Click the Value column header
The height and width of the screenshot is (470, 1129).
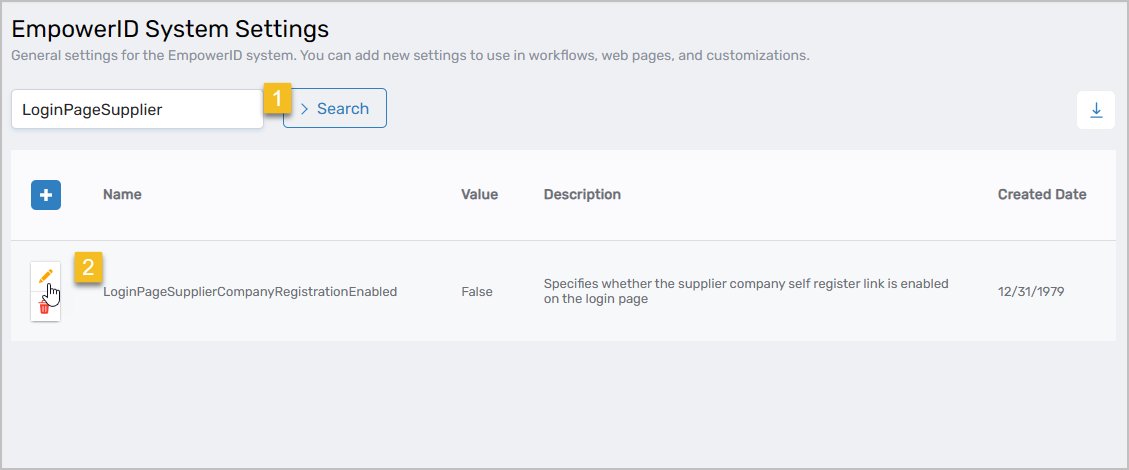point(479,195)
